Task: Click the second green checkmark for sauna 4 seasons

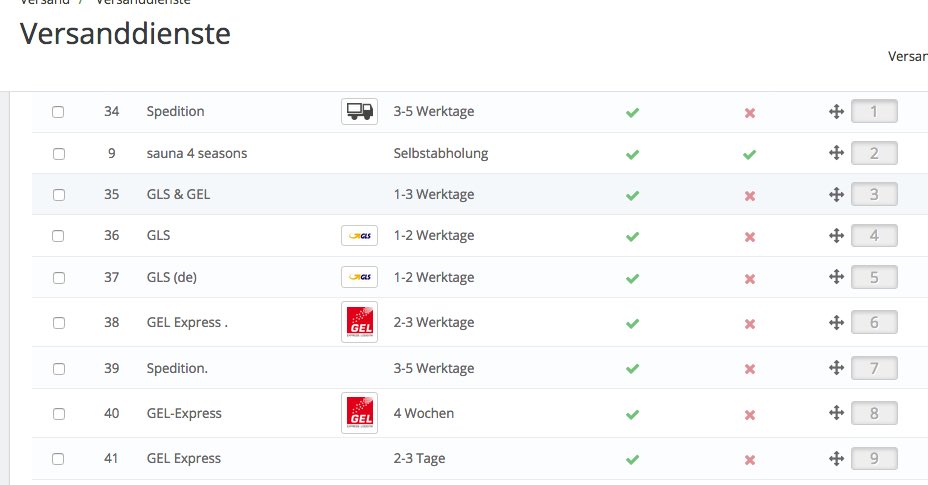Action: point(749,154)
